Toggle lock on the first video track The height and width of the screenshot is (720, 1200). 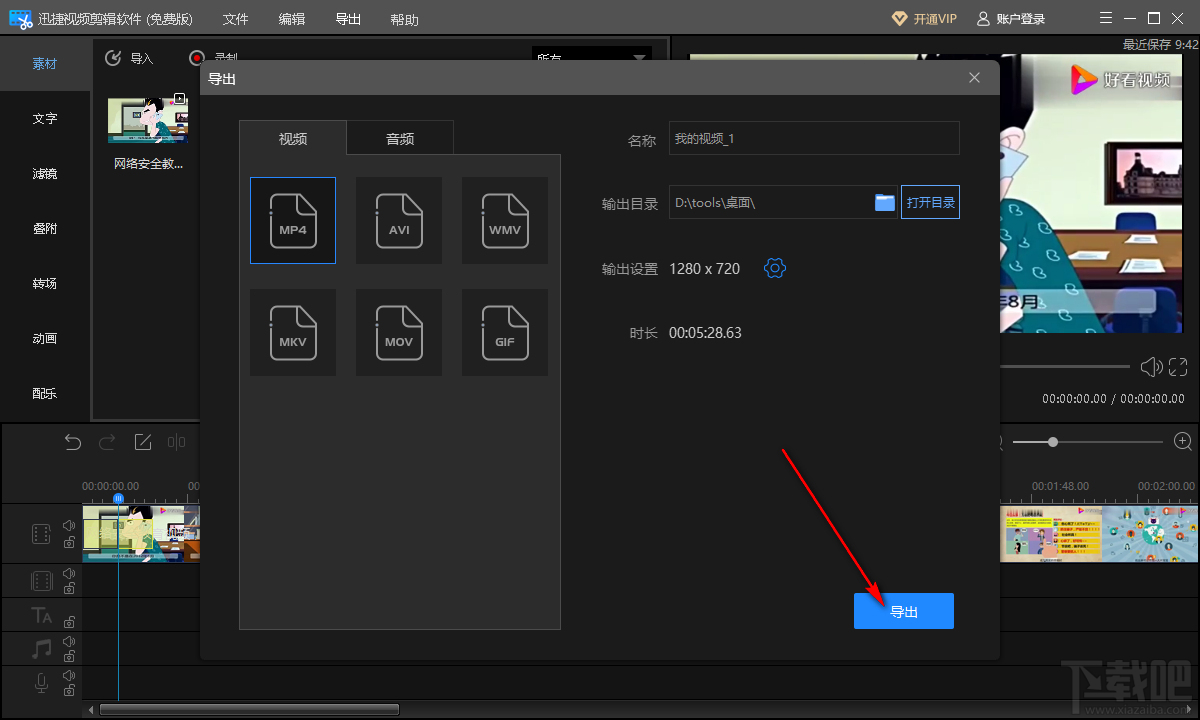tap(69, 542)
